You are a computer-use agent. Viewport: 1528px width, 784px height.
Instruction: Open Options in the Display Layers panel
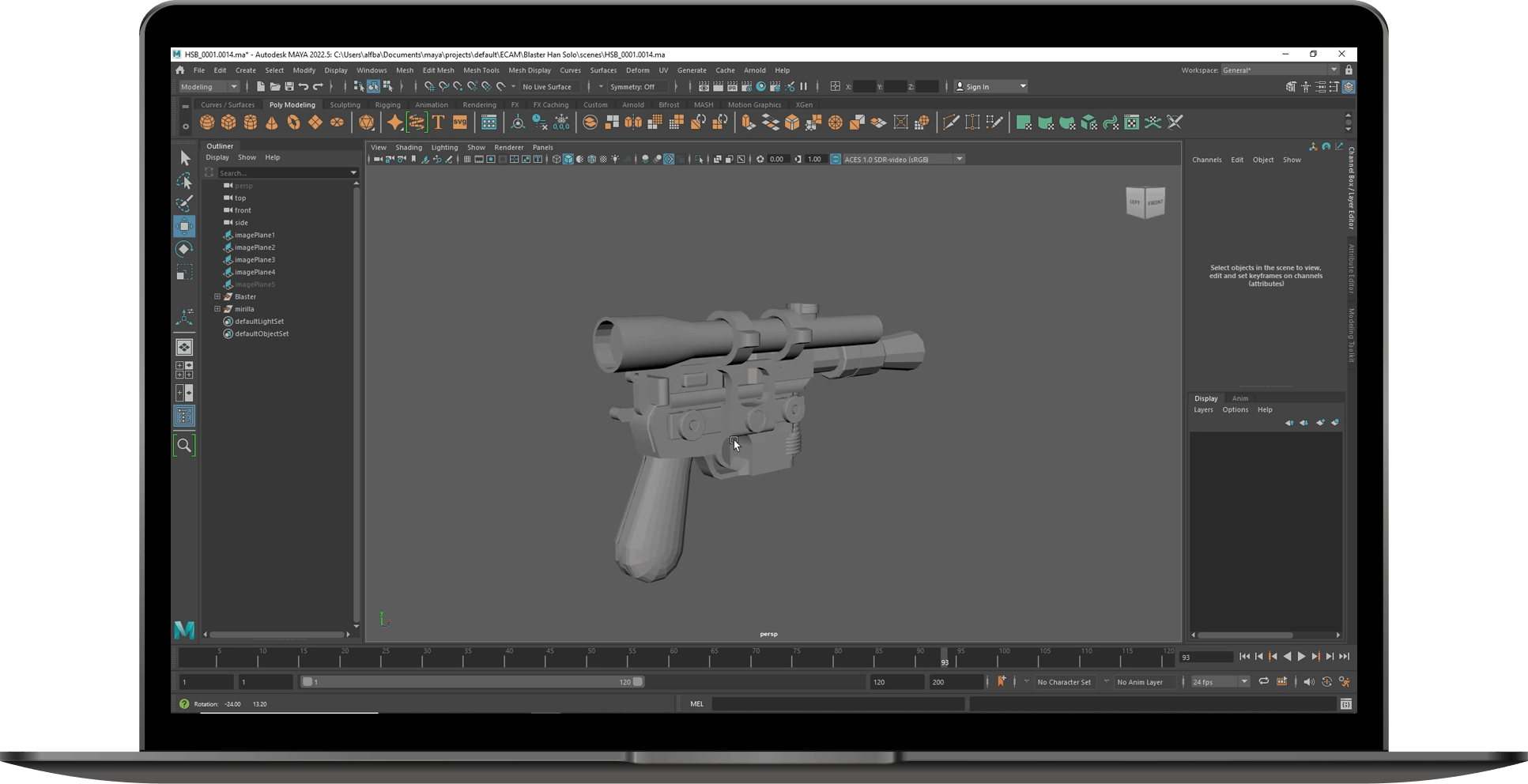pos(1235,409)
